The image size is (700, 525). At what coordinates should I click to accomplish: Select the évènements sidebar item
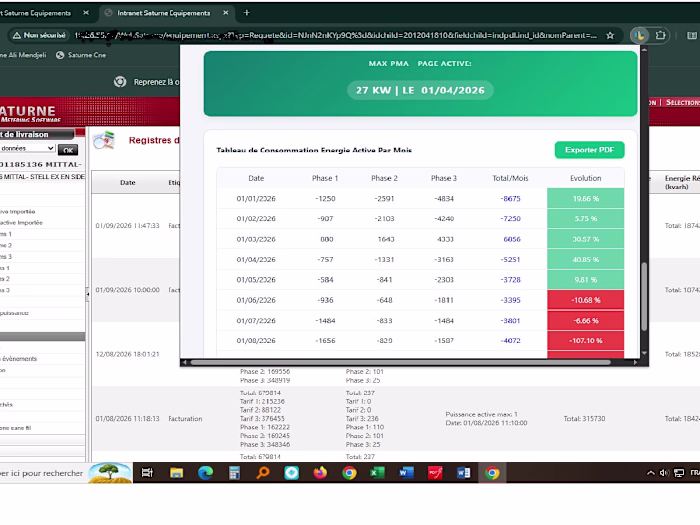pyautogui.click(x=19, y=359)
